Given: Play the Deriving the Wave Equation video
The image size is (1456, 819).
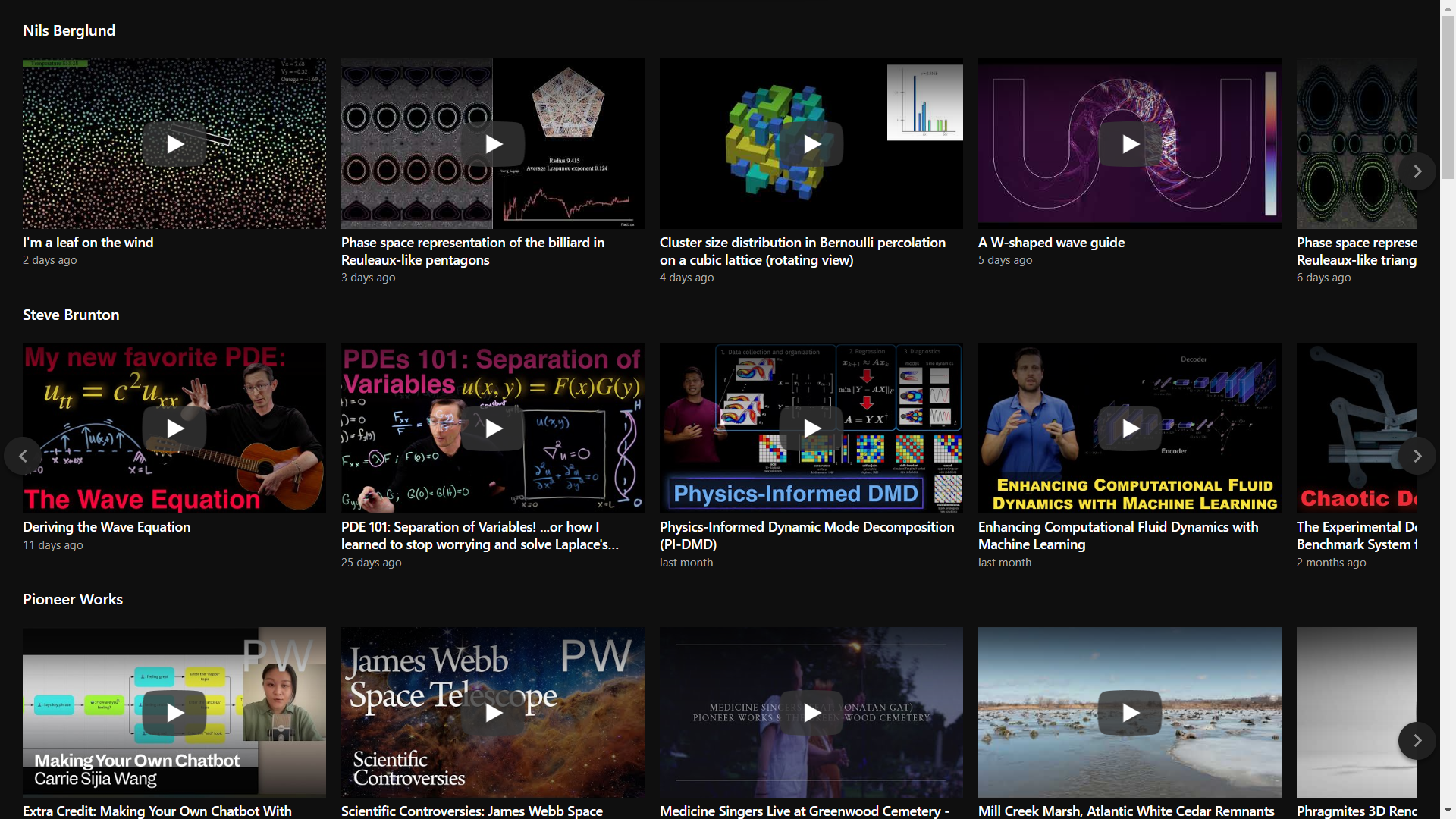Looking at the screenshot, I should pyautogui.click(x=174, y=428).
